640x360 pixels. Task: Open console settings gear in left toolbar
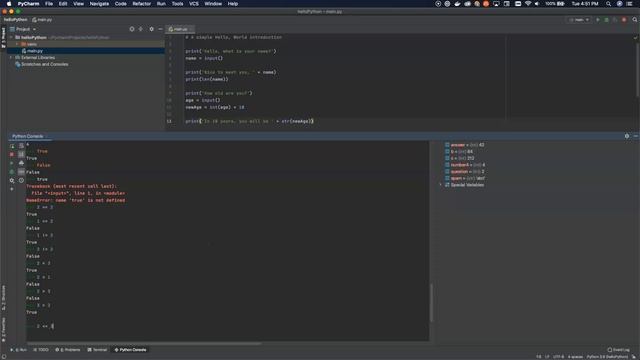click(12, 180)
